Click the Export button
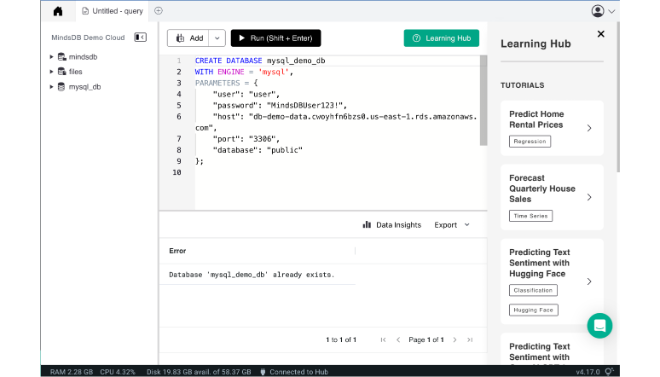Screen dimensions: 660x377 pos(445,225)
